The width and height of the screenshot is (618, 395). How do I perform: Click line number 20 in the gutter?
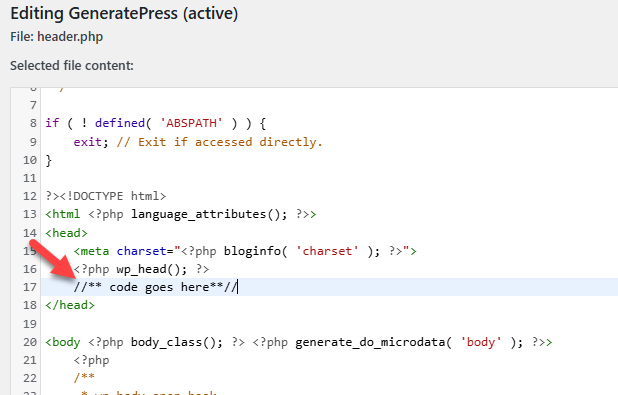coord(30,342)
